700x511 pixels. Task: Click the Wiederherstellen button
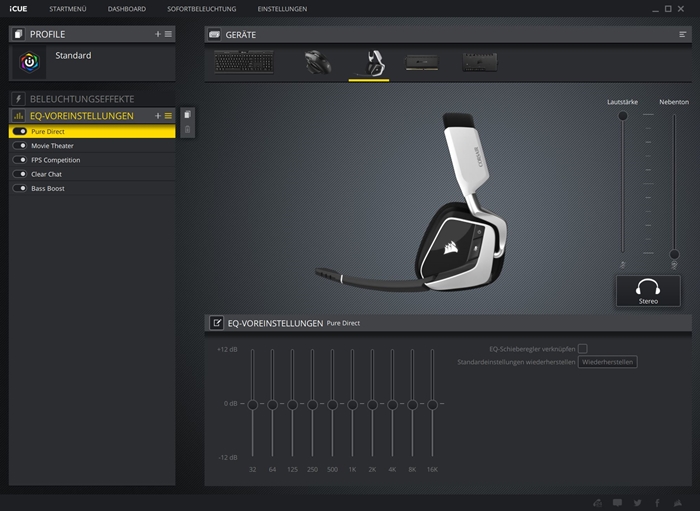click(608, 362)
